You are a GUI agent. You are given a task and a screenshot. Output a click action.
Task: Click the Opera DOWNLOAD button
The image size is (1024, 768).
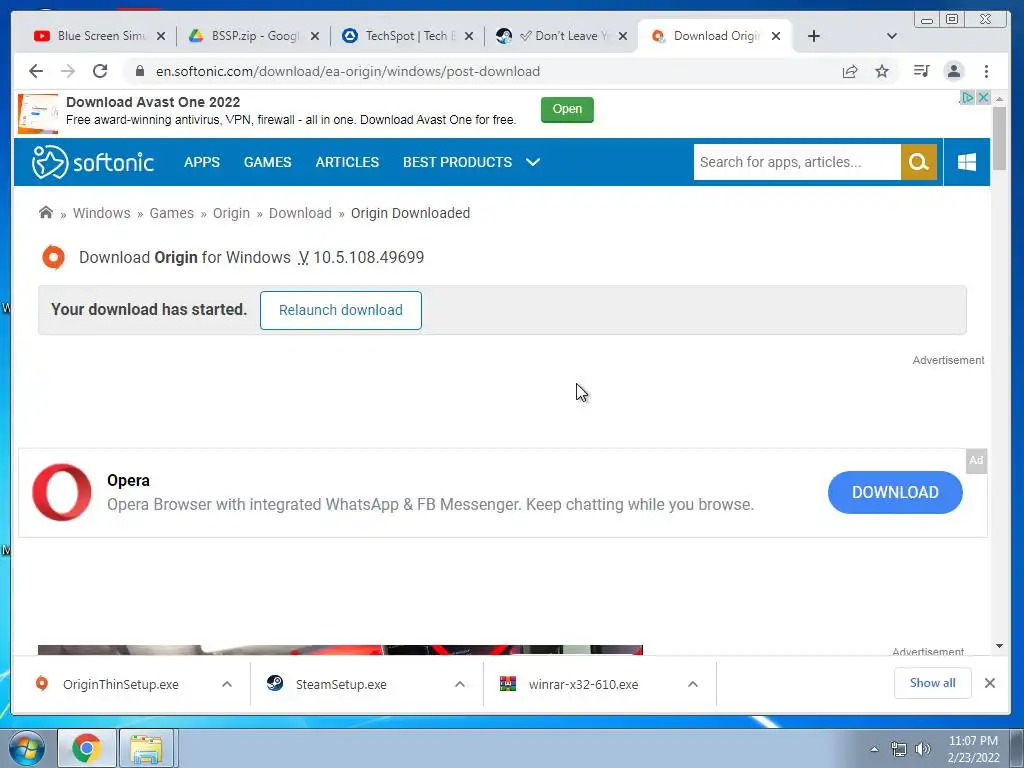click(895, 492)
